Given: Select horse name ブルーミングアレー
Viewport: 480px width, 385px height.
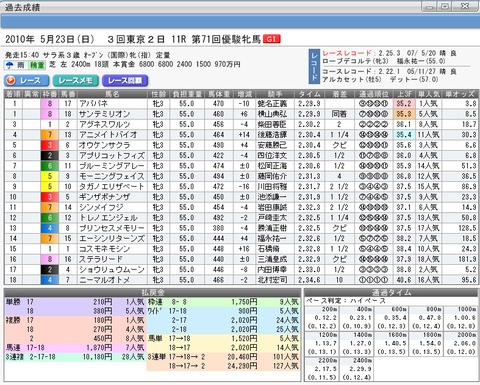Looking at the screenshot, I should (x=112, y=166).
